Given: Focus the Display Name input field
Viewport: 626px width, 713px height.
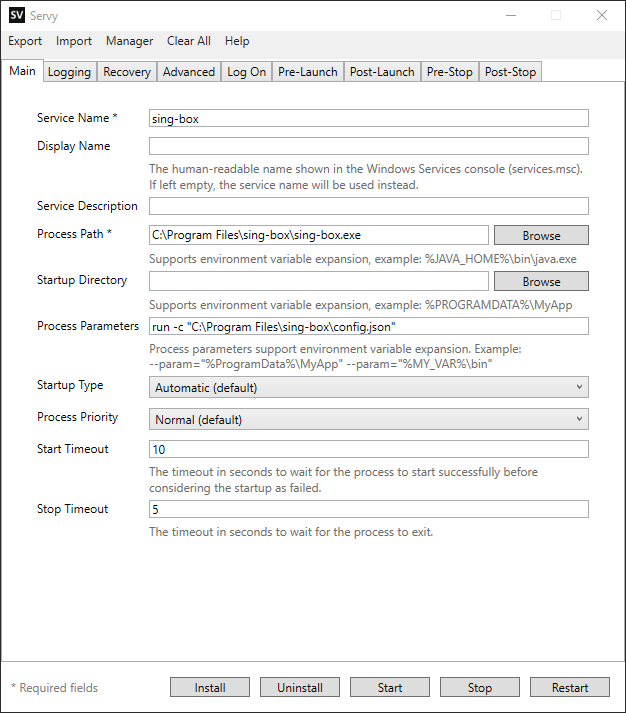Looking at the screenshot, I should click(369, 146).
